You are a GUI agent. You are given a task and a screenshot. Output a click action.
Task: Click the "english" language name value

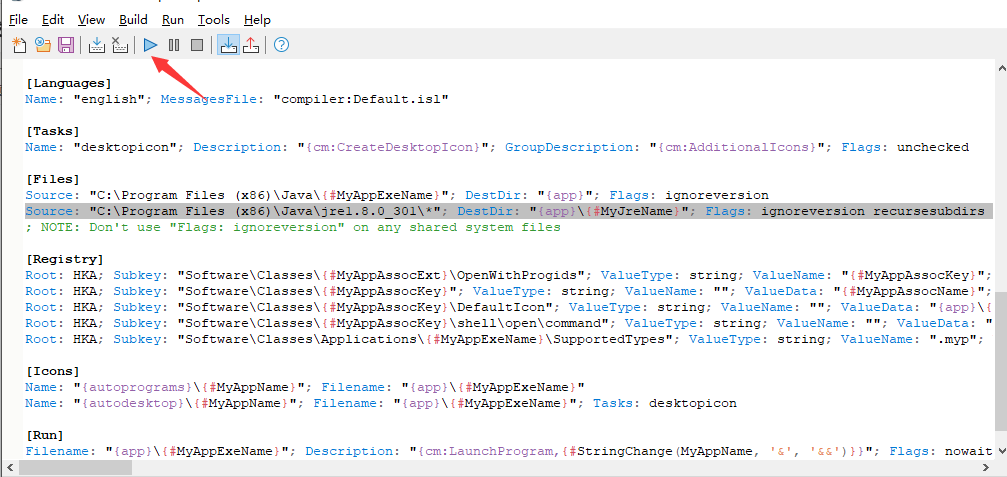pyautogui.click(x=109, y=100)
